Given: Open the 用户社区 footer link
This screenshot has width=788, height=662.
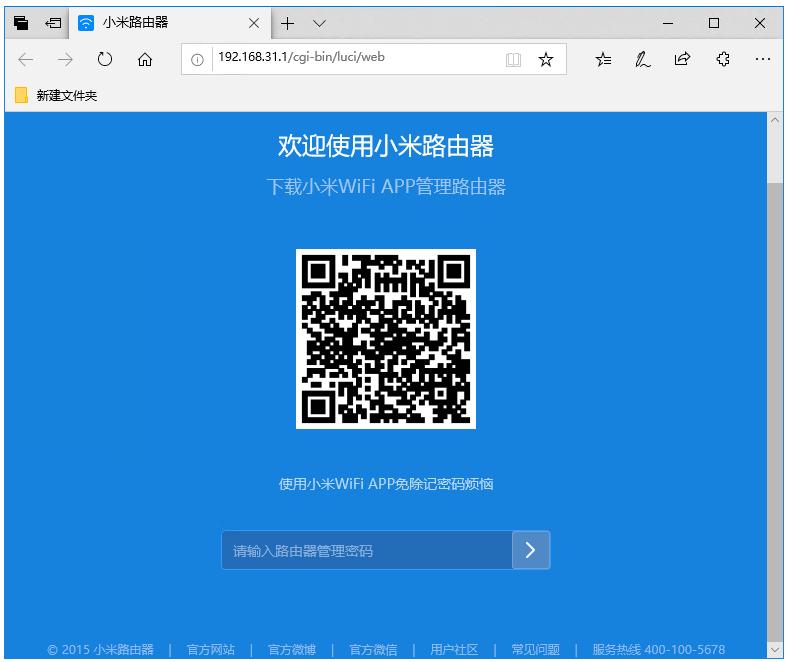Looking at the screenshot, I should (x=454, y=650).
